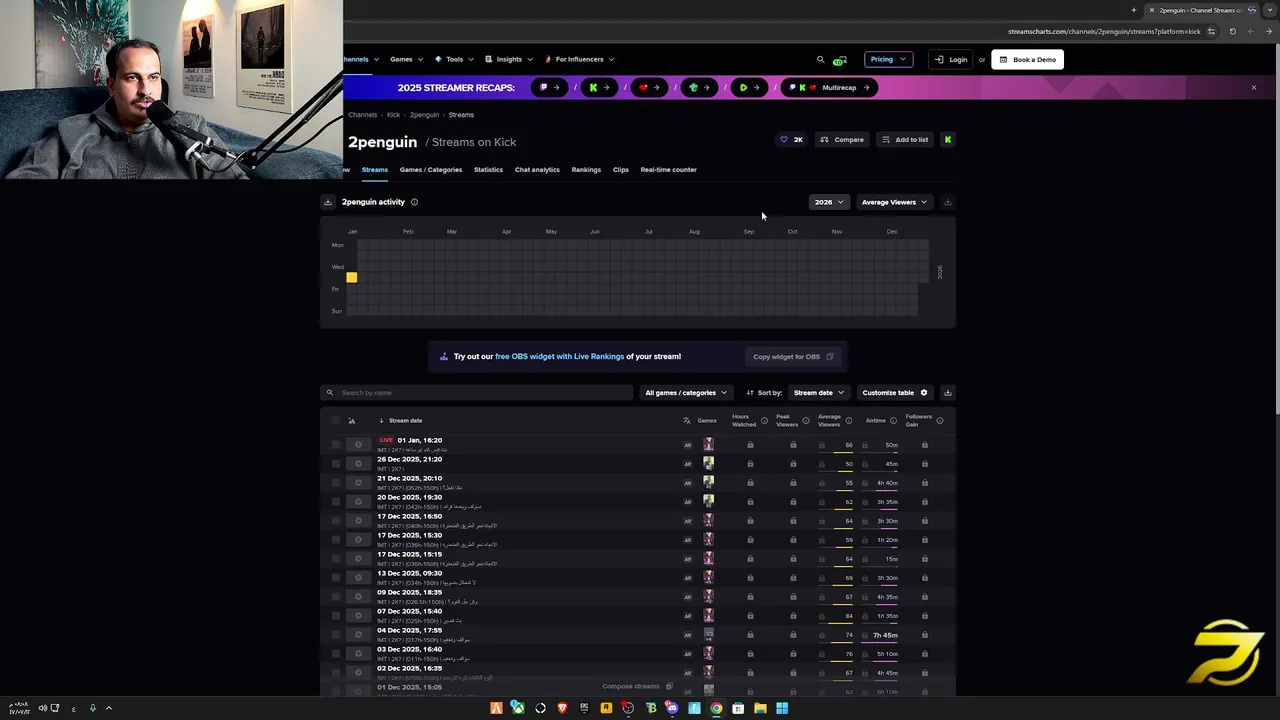Check the box for 17 Dec 2025, 16:50

(336, 521)
